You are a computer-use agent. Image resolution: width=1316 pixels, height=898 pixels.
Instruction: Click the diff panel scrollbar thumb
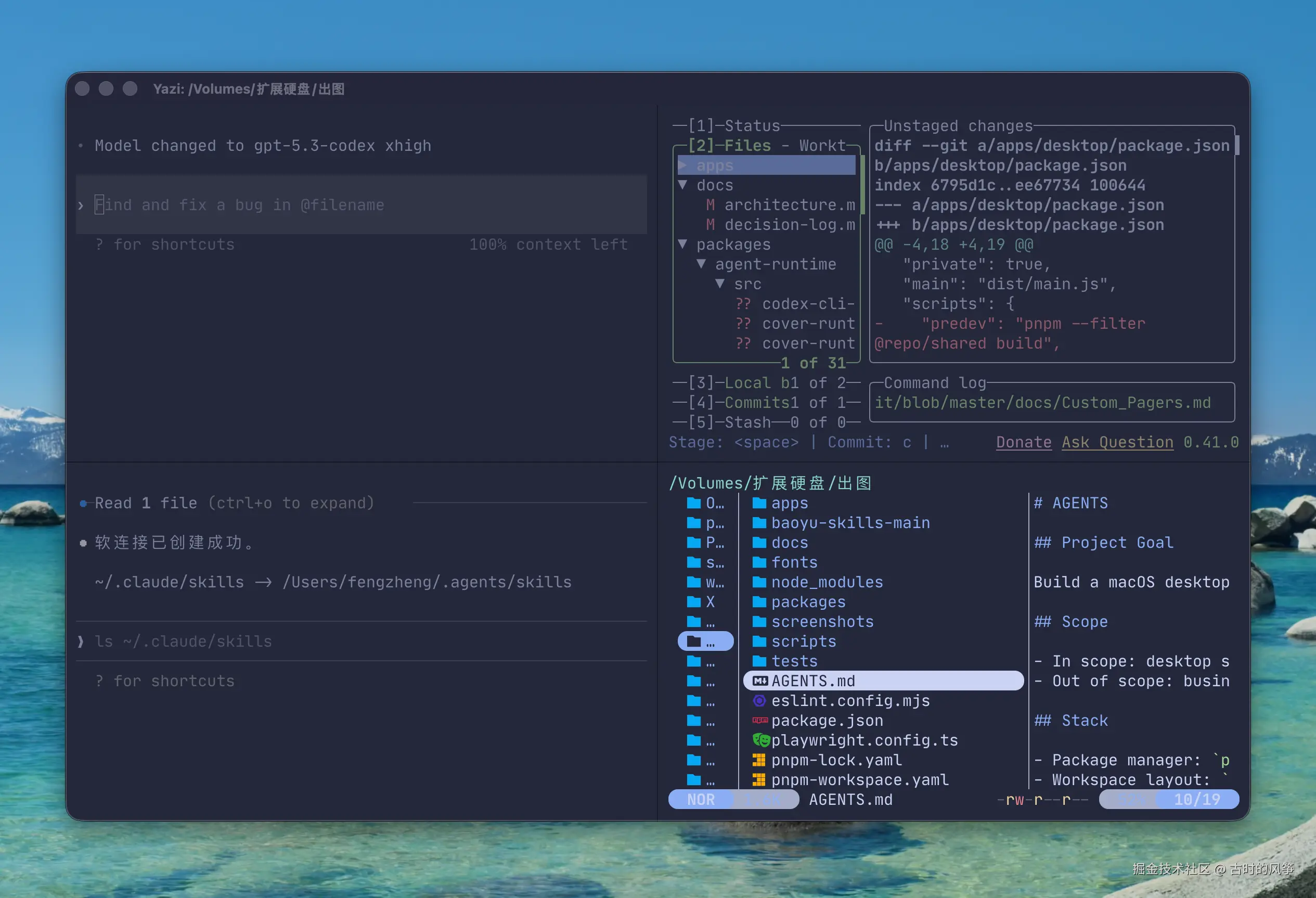coord(1237,146)
